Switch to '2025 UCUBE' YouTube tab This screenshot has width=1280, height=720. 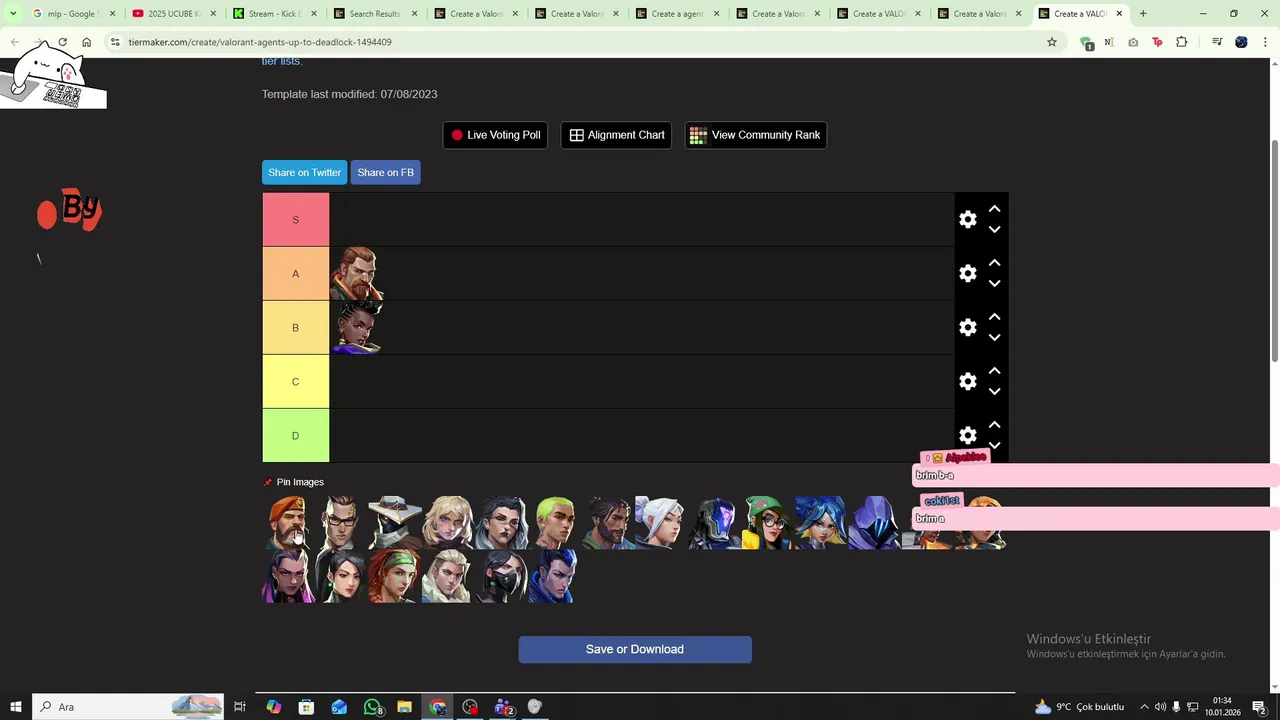click(174, 14)
